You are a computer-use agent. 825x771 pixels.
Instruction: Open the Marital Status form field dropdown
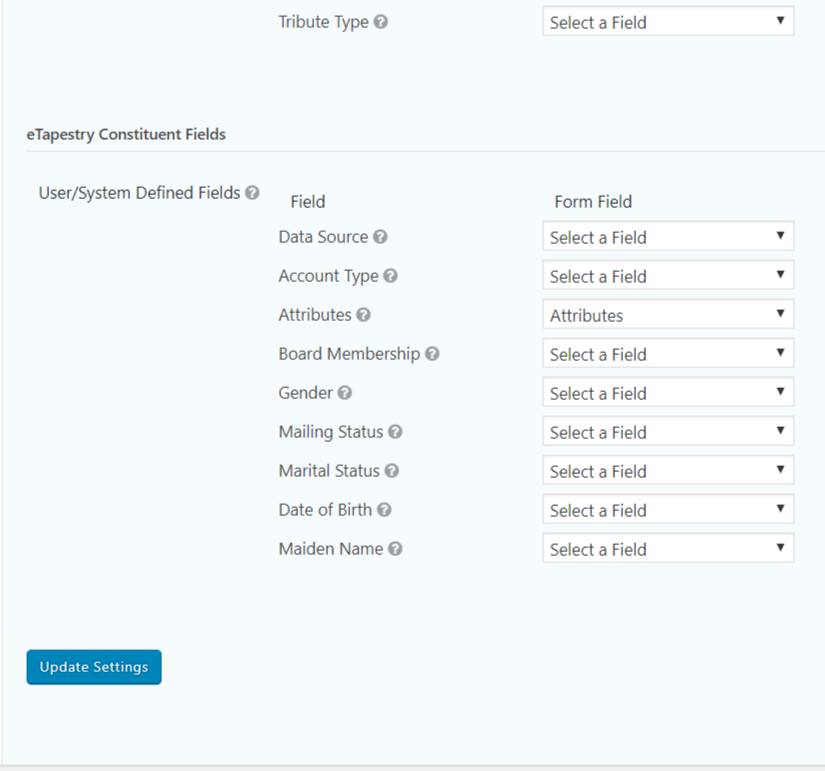[x=668, y=470]
